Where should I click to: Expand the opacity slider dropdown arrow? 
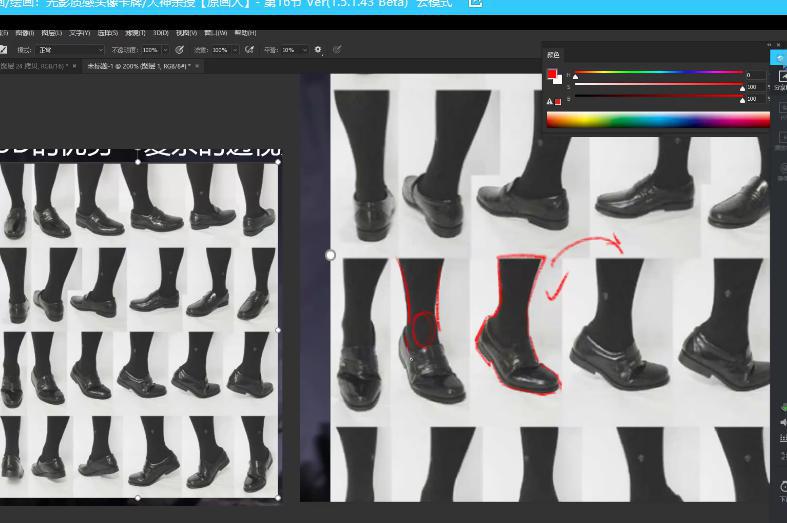165,50
